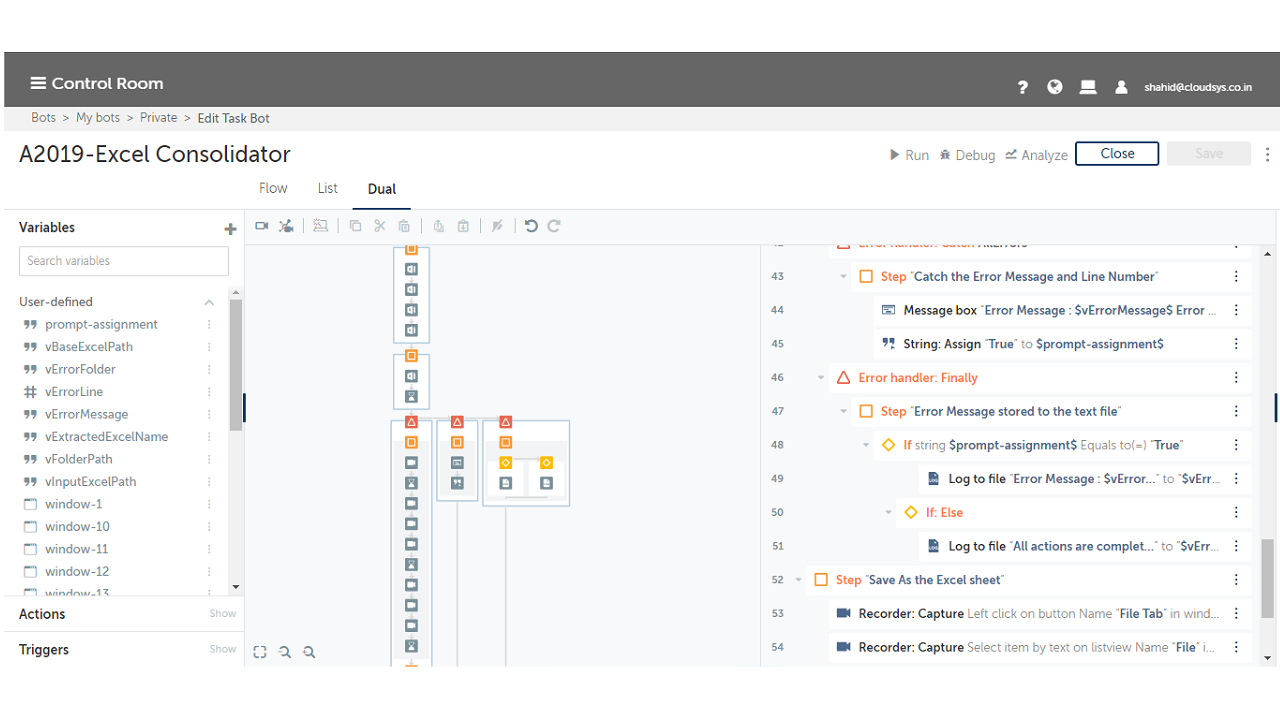
Task: Show the Actions panel
Action: tap(222, 614)
